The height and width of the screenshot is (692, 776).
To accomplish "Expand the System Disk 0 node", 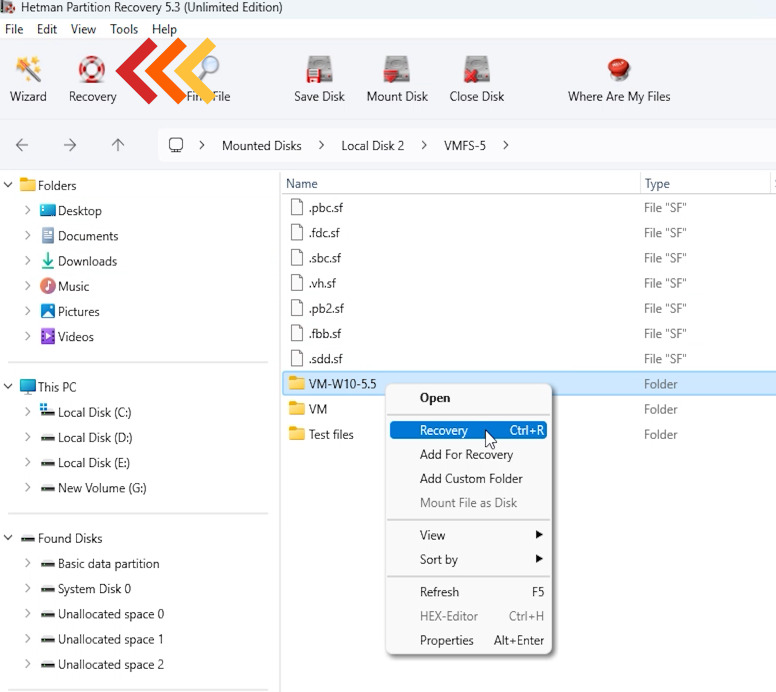I will (28, 589).
